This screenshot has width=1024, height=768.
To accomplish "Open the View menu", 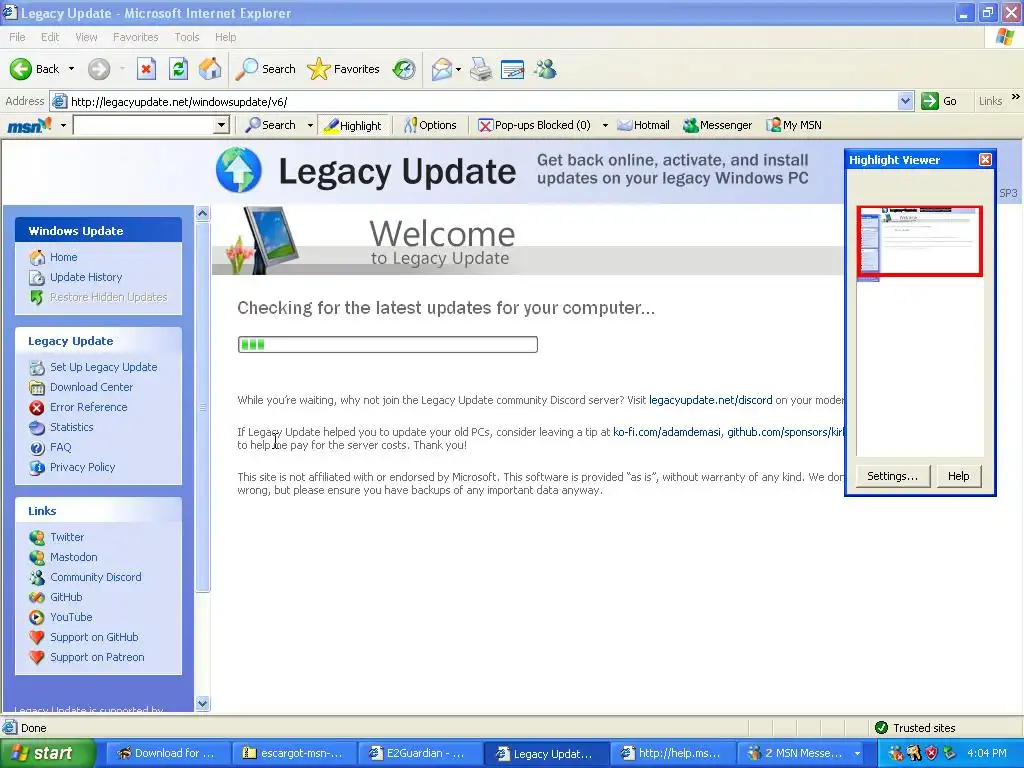I will (x=86, y=37).
